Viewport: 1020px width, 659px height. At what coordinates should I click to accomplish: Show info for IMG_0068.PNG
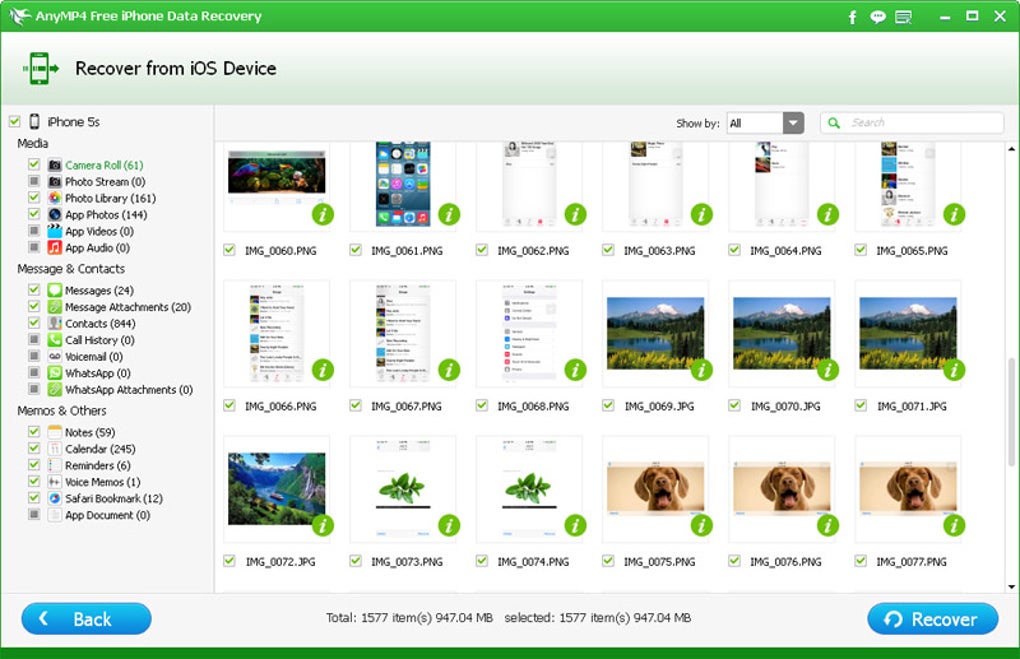575,370
